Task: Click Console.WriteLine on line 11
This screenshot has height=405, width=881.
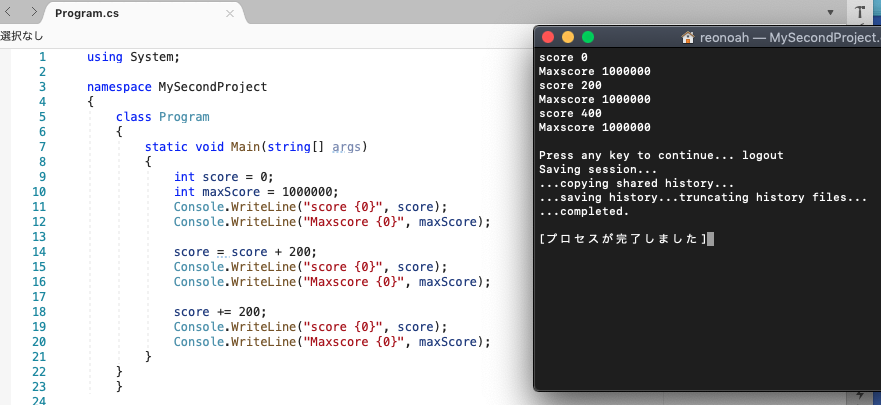Action: point(235,207)
